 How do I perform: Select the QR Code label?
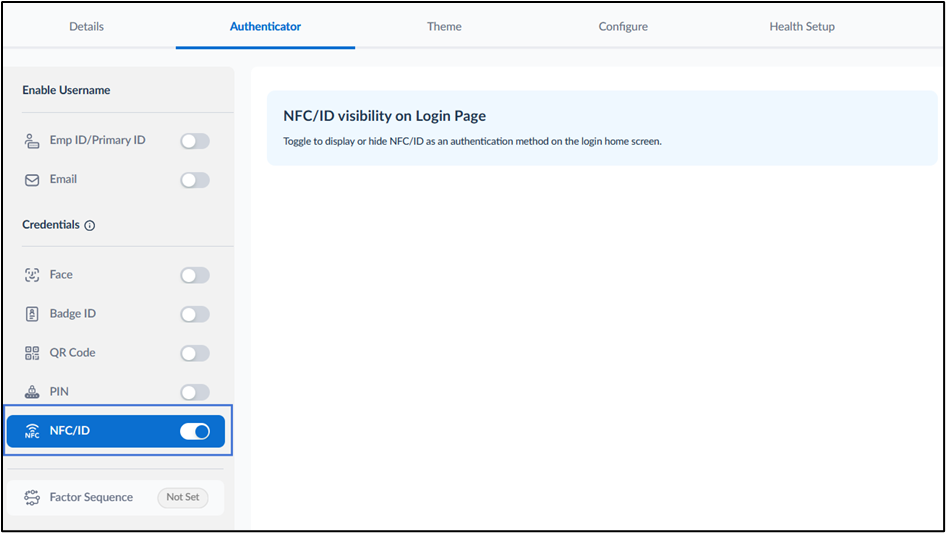pos(72,353)
